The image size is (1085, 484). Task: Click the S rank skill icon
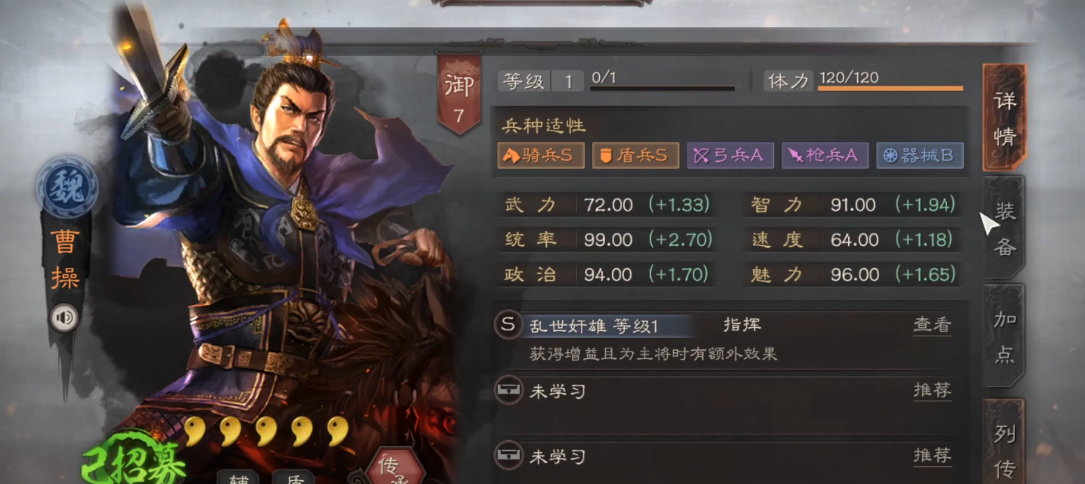pyautogui.click(x=509, y=325)
